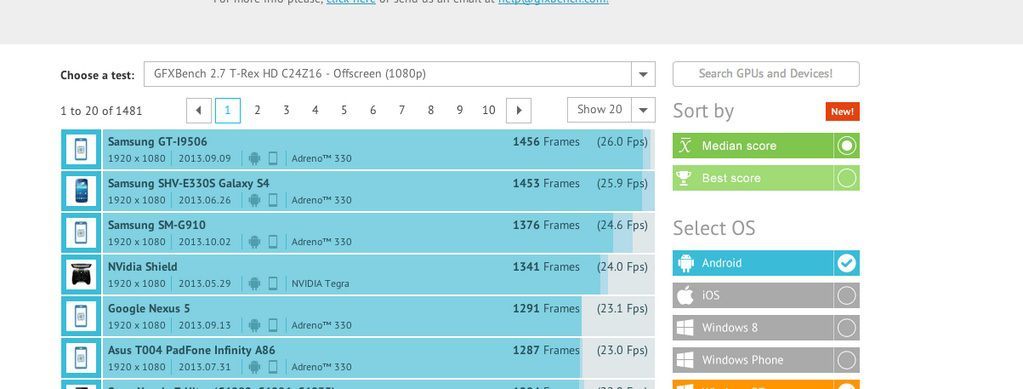Click the Windows Phone label in Select OS
Screen dimensions: 1023x389
tap(742, 360)
